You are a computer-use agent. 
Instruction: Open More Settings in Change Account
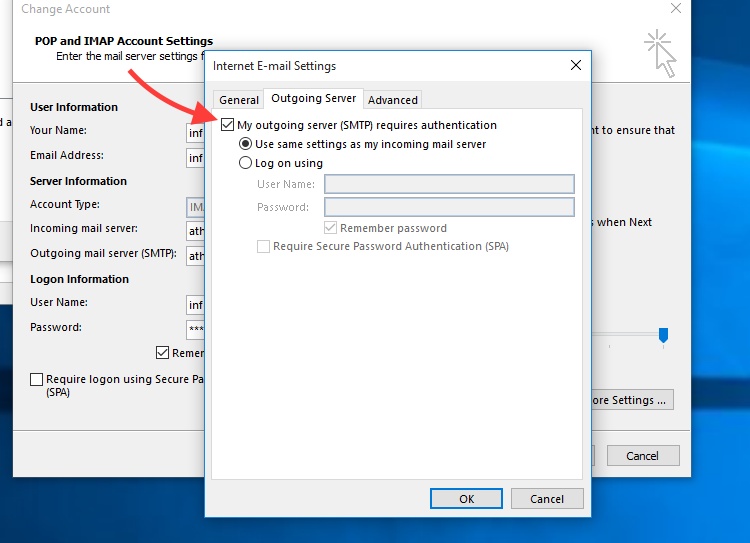click(632, 400)
